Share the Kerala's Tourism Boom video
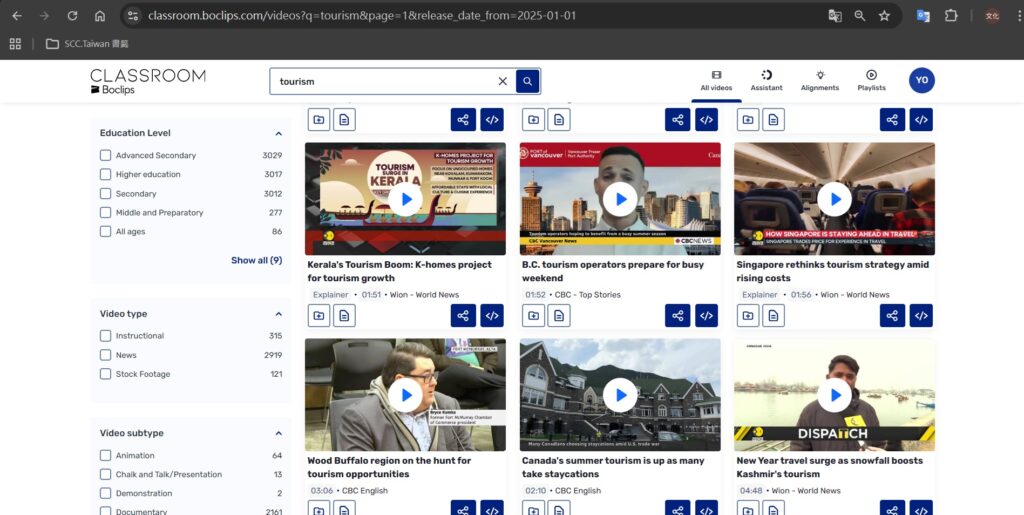This screenshot has height=515, width=1024. (463, 316)
